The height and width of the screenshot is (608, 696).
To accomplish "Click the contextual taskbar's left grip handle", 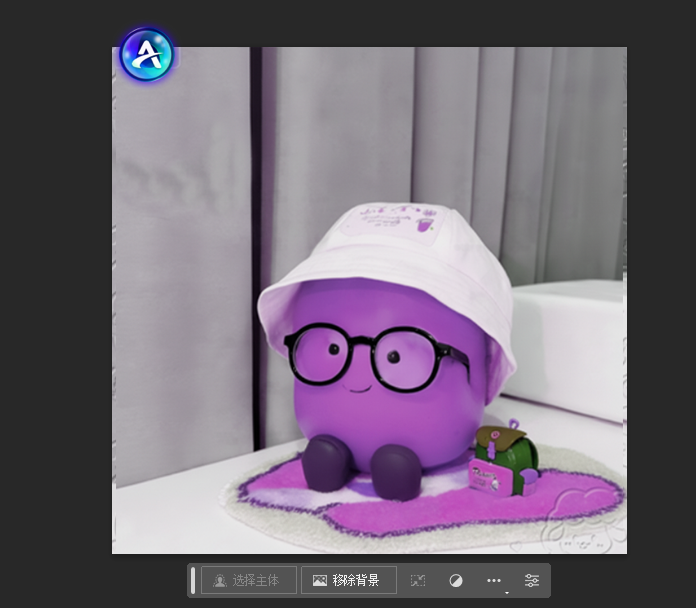I will (x=193, y=580).
